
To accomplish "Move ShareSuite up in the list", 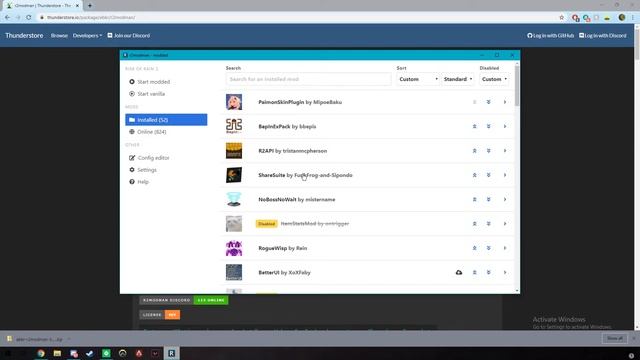I will coord(474,175).
